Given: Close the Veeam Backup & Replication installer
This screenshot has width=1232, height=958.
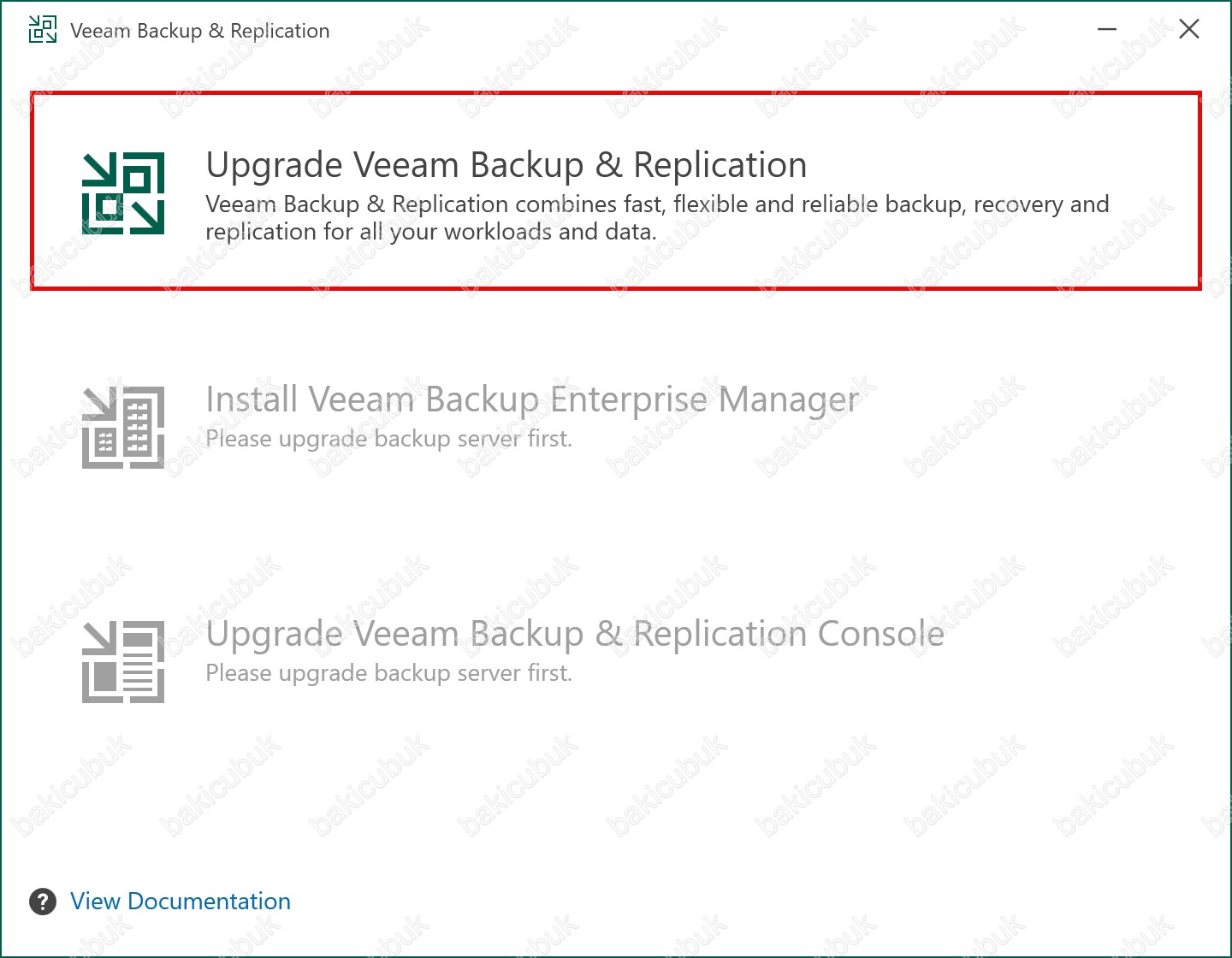Looking at the screenshot, I should point(1188,30).
